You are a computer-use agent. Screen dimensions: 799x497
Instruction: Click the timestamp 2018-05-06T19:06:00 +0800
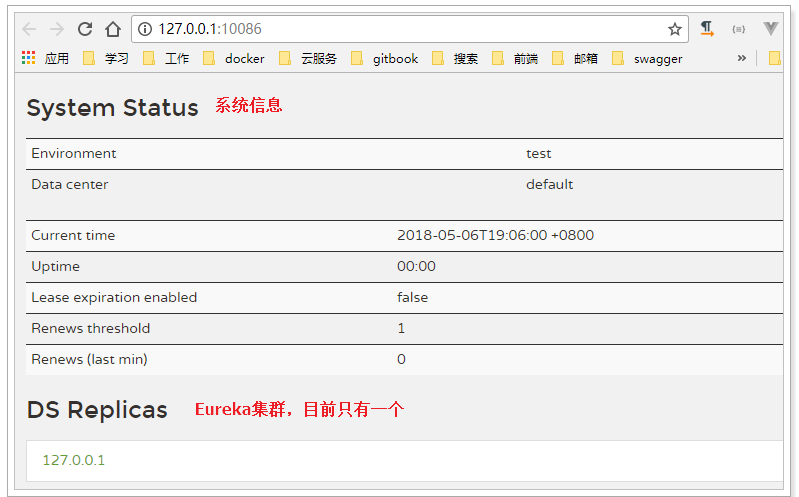[495, 236]
